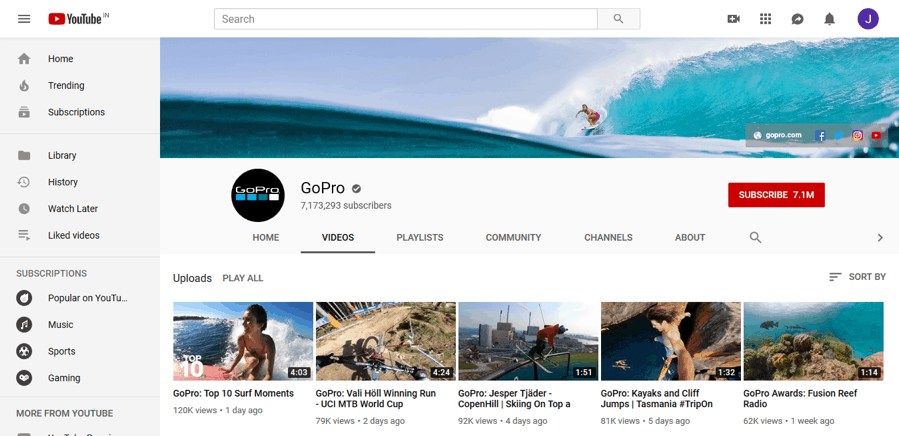
Task: Open the YouTube apps grid icon
Action: tap(765, 19)
